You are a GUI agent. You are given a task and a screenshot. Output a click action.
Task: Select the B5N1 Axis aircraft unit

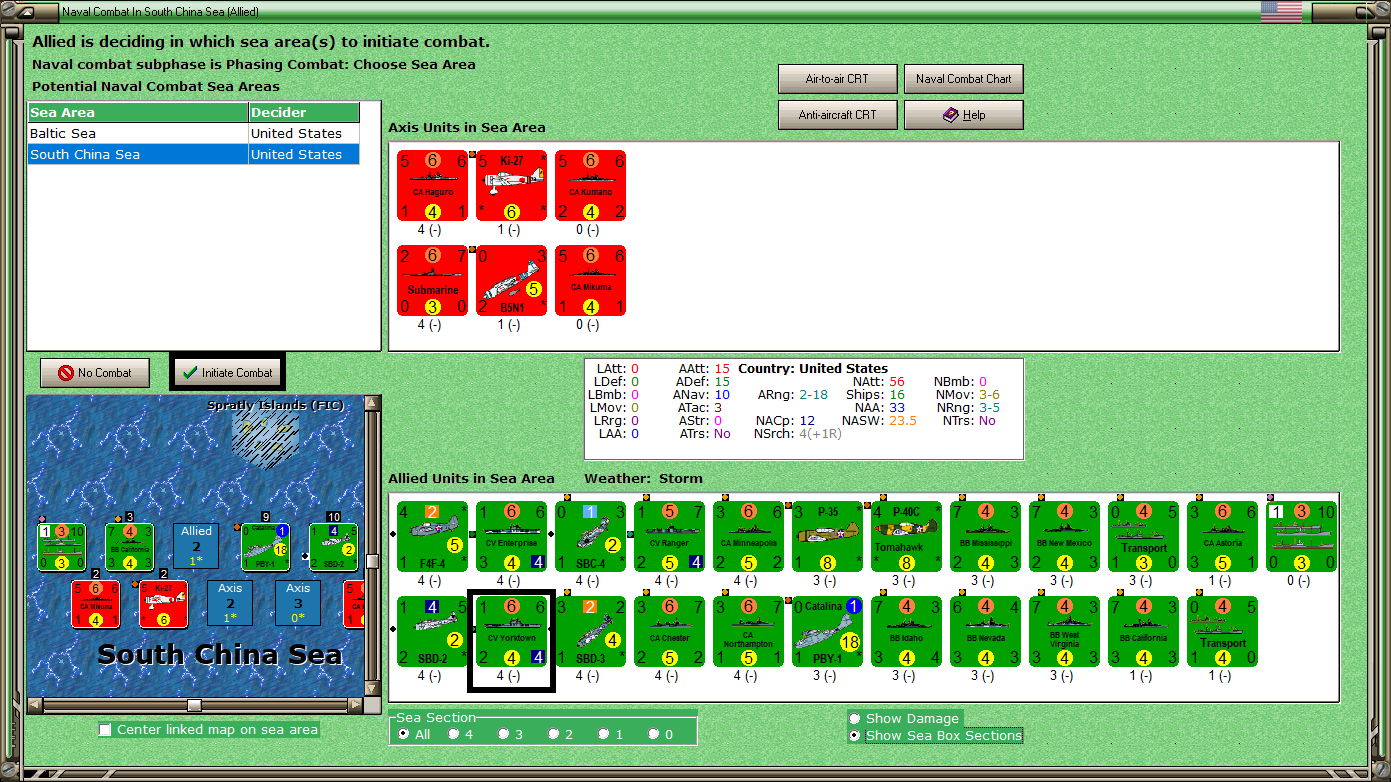click(511, 281)
